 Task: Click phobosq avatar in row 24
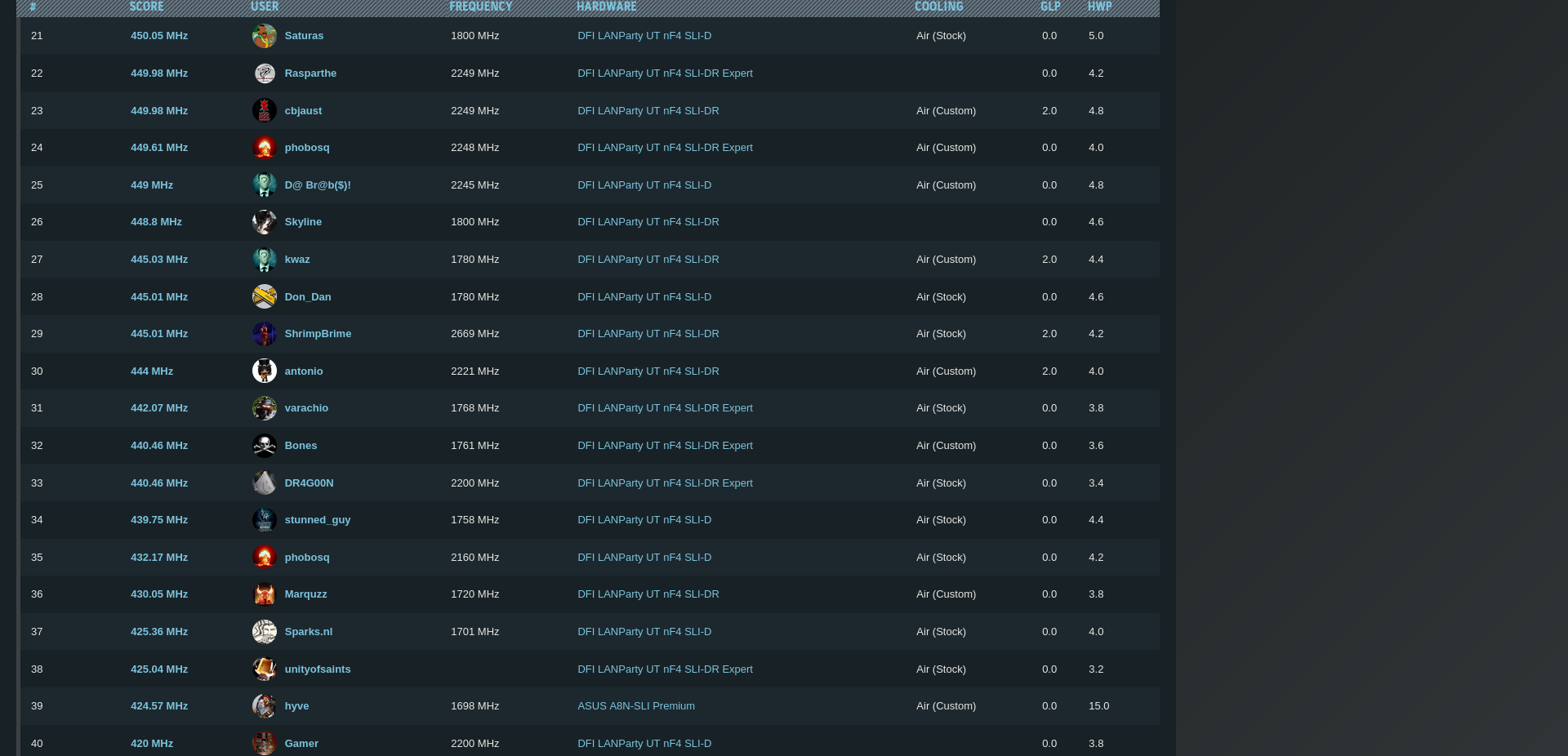tap(264, 148)
